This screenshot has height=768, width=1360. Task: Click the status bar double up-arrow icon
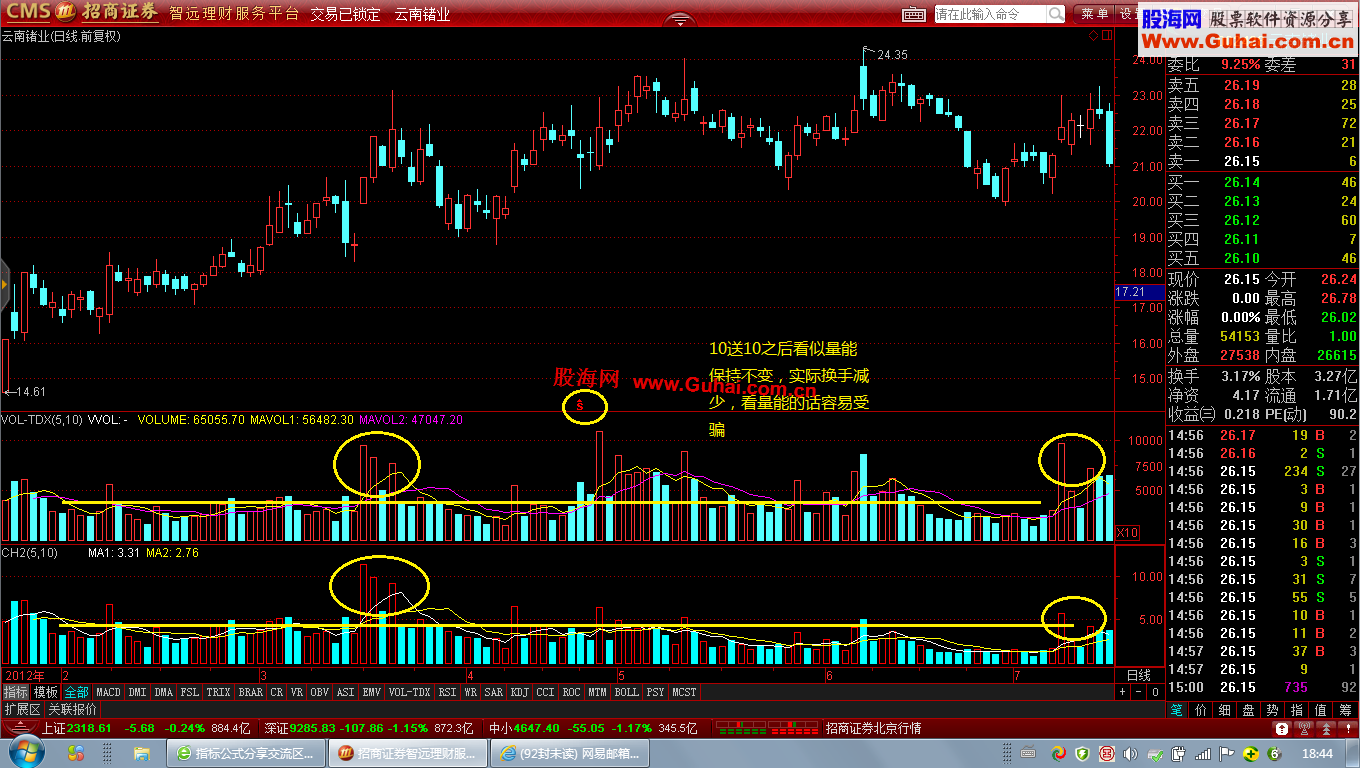1326,729
